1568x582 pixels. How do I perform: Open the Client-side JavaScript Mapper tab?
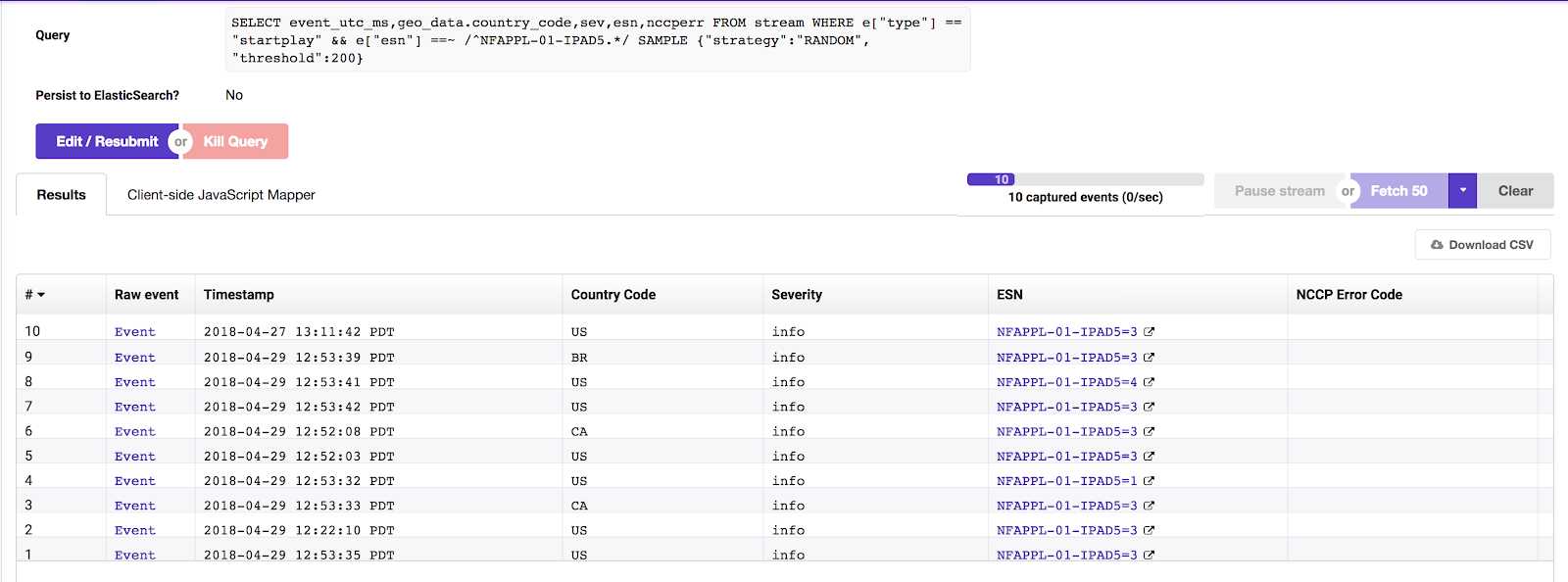221,195
